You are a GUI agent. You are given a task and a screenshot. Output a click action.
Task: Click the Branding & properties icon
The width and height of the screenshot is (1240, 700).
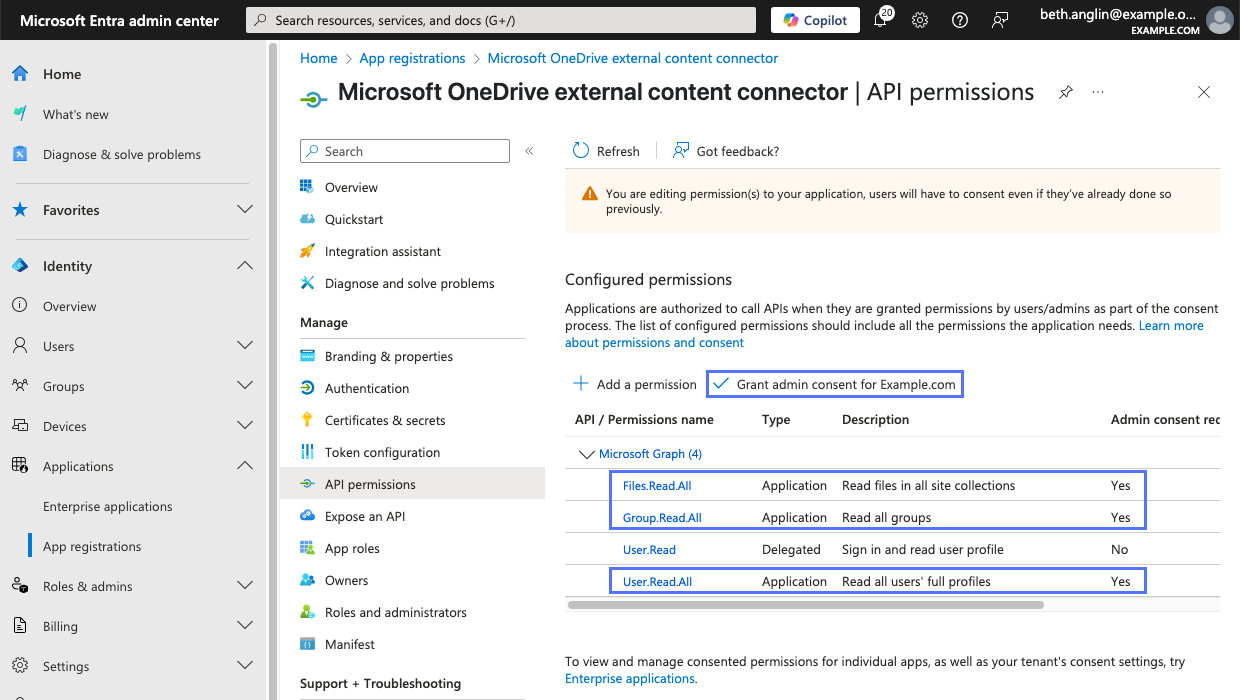(307, 356)
